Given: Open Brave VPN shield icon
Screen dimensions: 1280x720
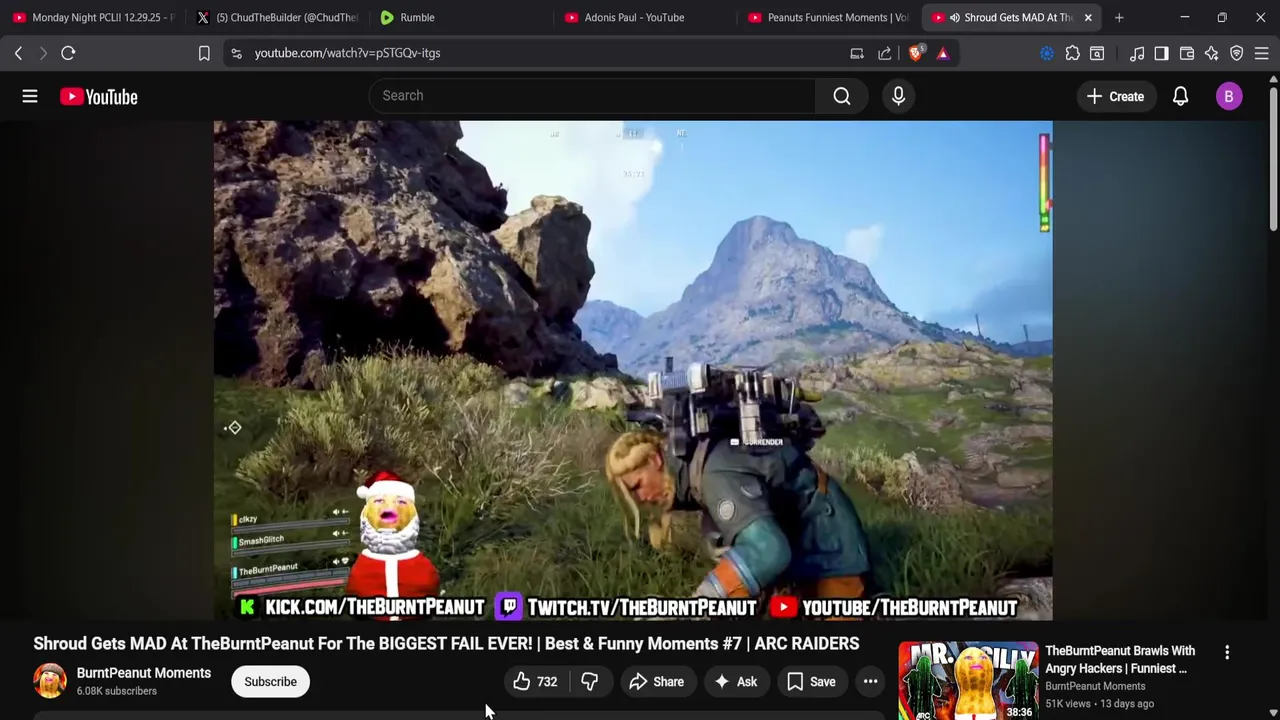Looking at the screenshot, I should click(x=1237, y=53).
